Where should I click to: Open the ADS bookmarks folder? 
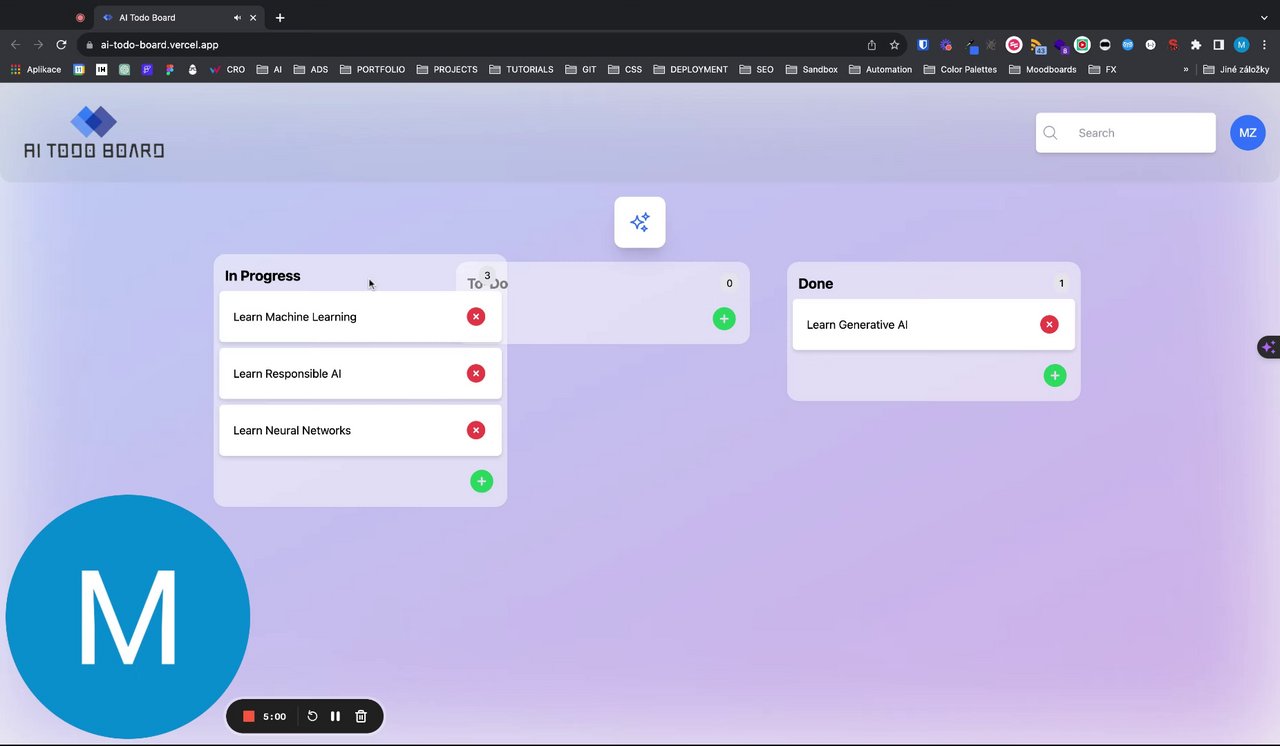tap(311, 70)
